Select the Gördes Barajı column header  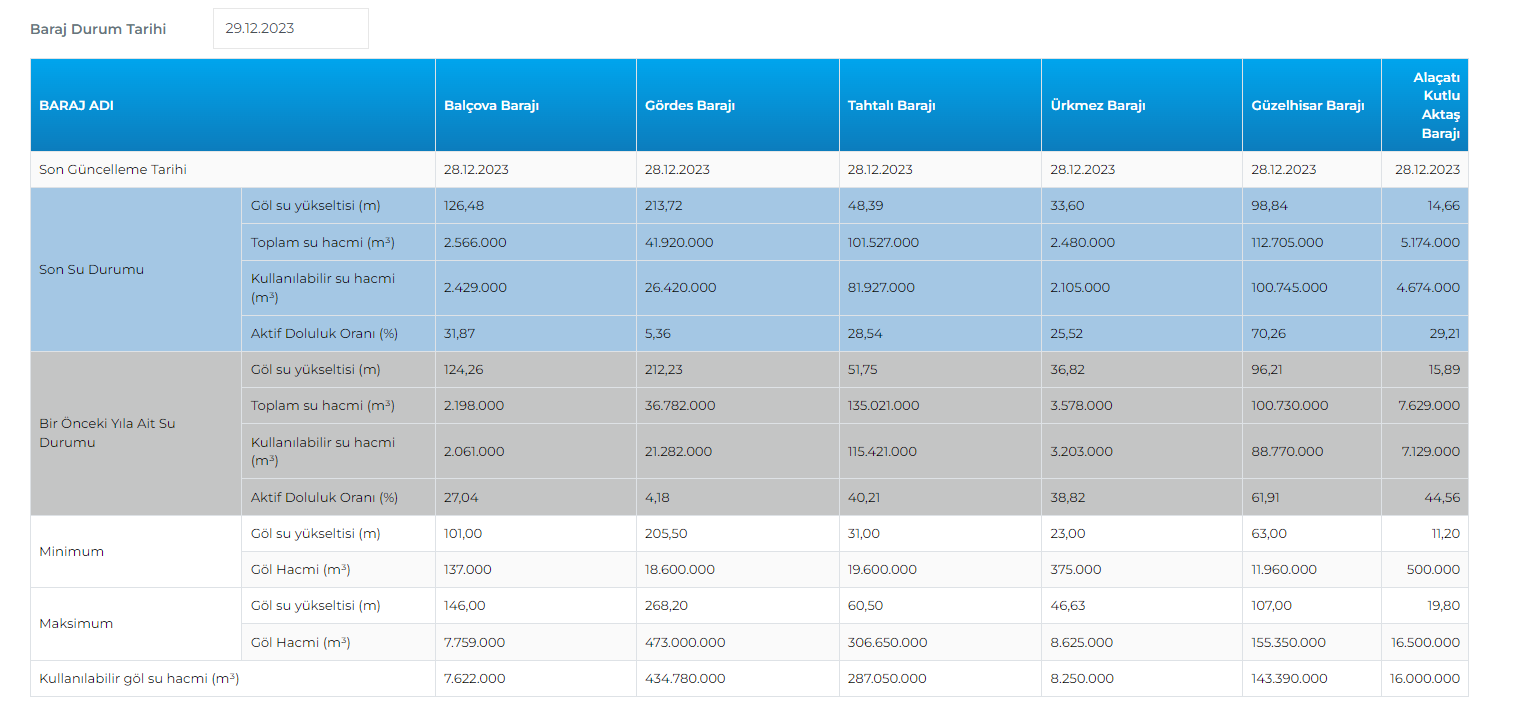click(x=690, y=106)
